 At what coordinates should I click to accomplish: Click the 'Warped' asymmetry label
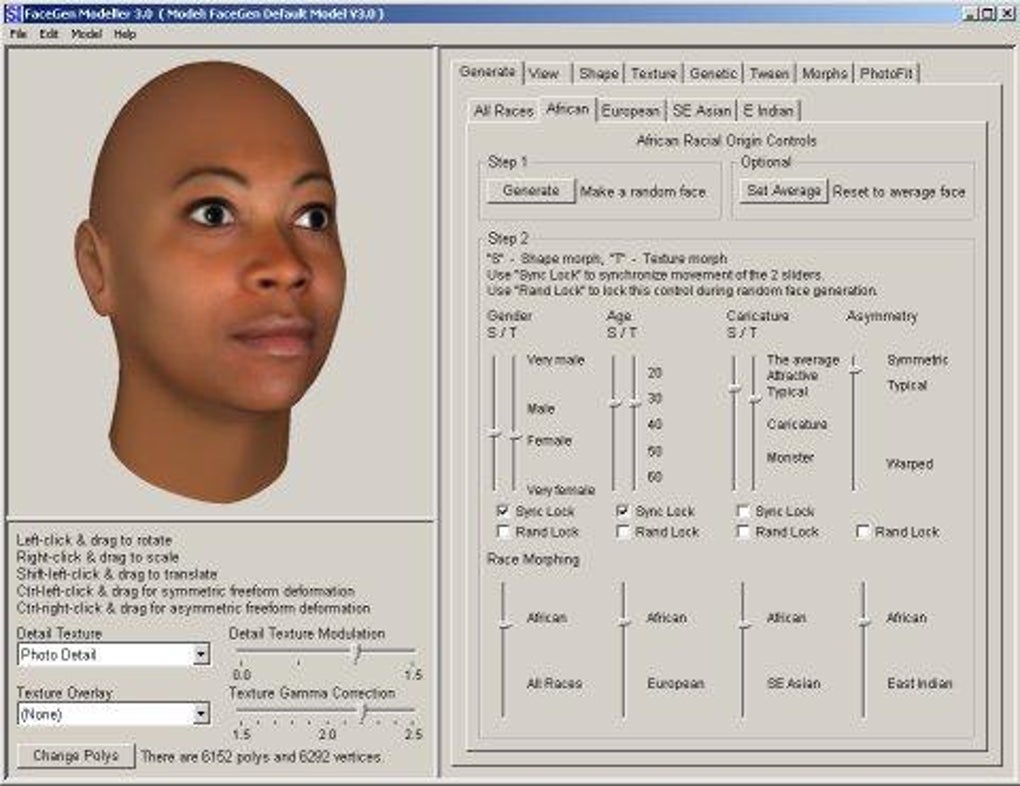(909, 464)
